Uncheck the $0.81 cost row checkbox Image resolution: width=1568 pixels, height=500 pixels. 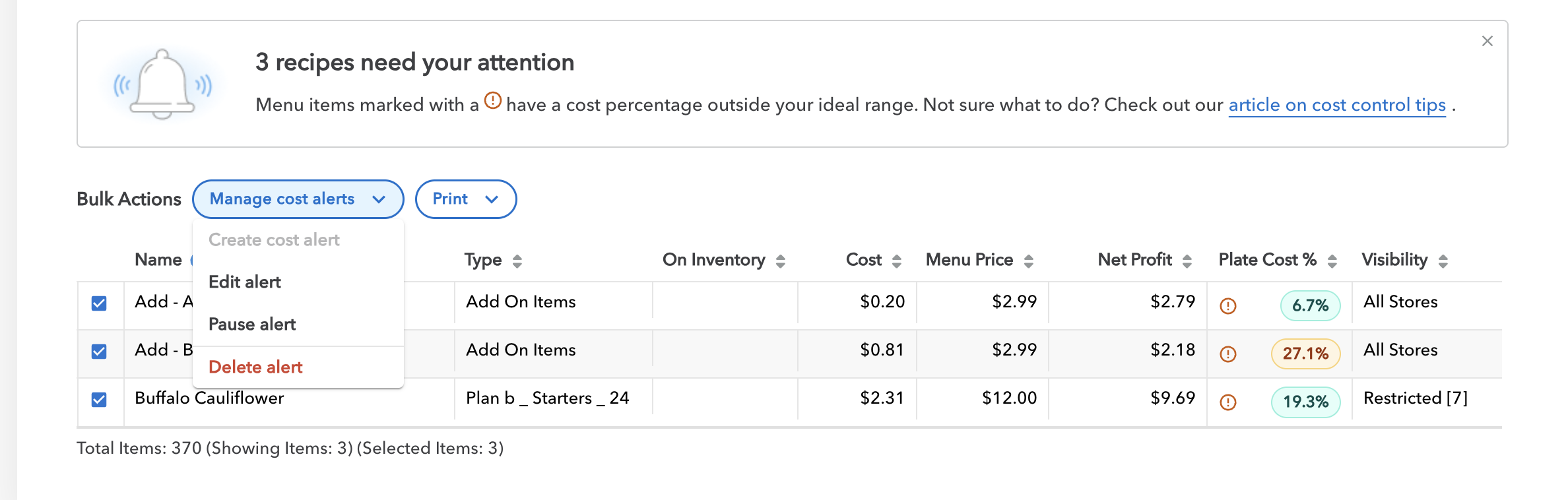[x=99, y=352]
